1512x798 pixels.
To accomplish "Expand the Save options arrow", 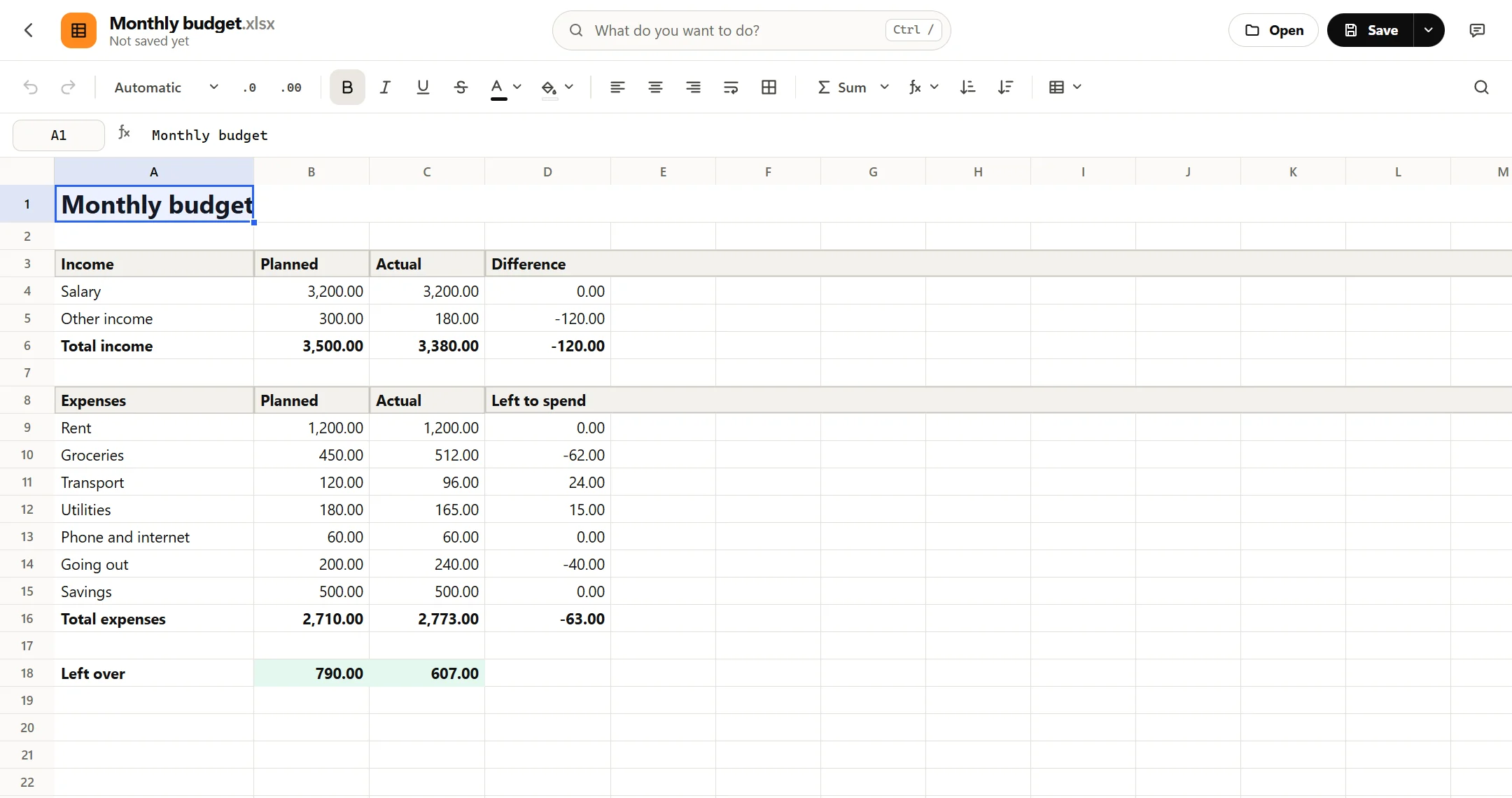I will 1429,30.
